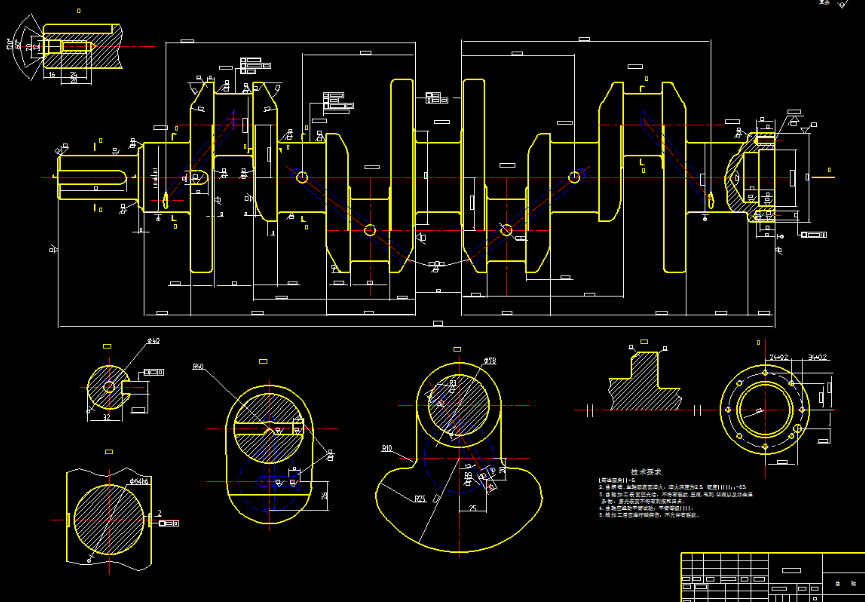
Task: Select the large hatched journal section with side keys
Action: [x=109, y=520]
